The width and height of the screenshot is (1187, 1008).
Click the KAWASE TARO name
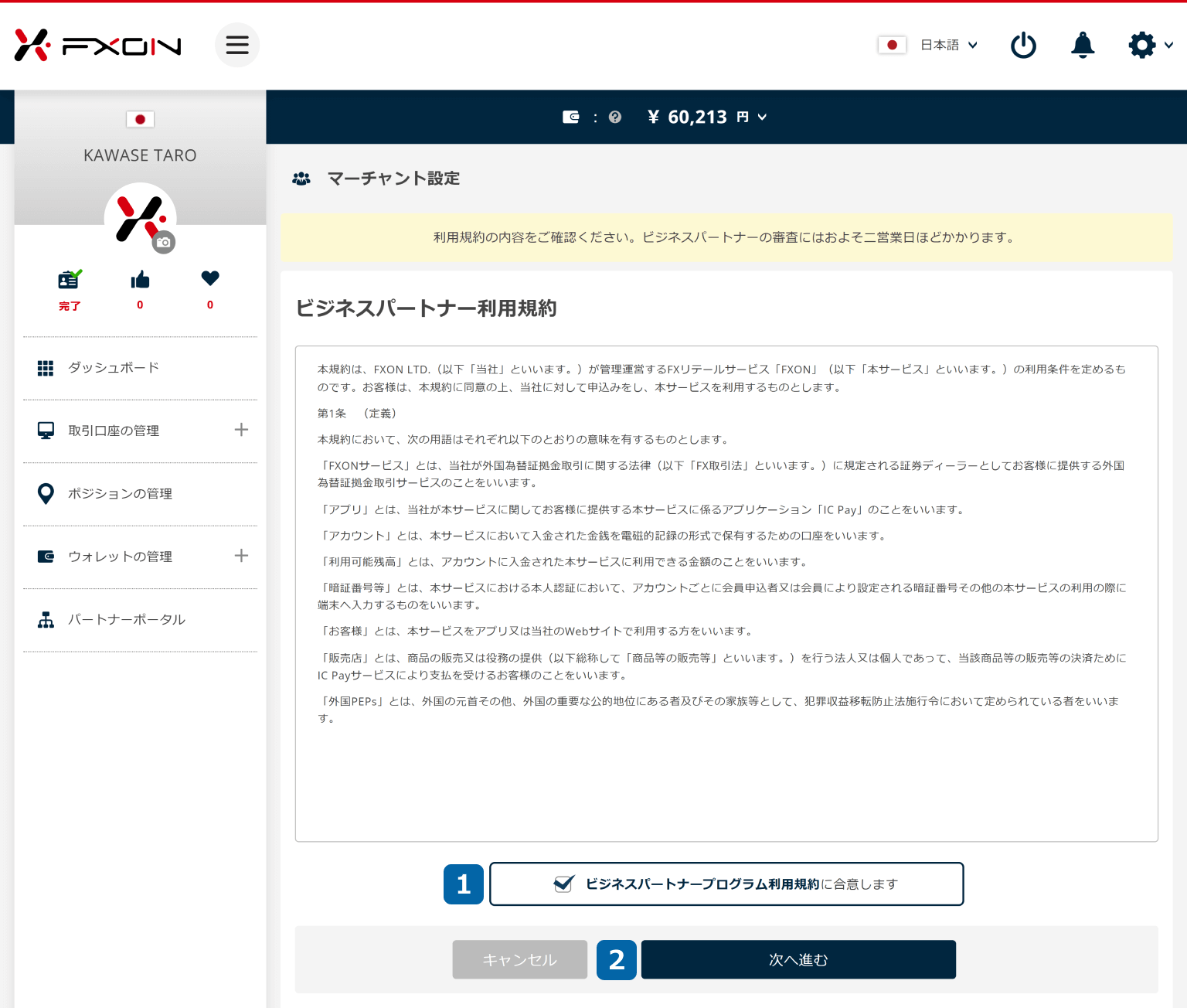(140, 155)
